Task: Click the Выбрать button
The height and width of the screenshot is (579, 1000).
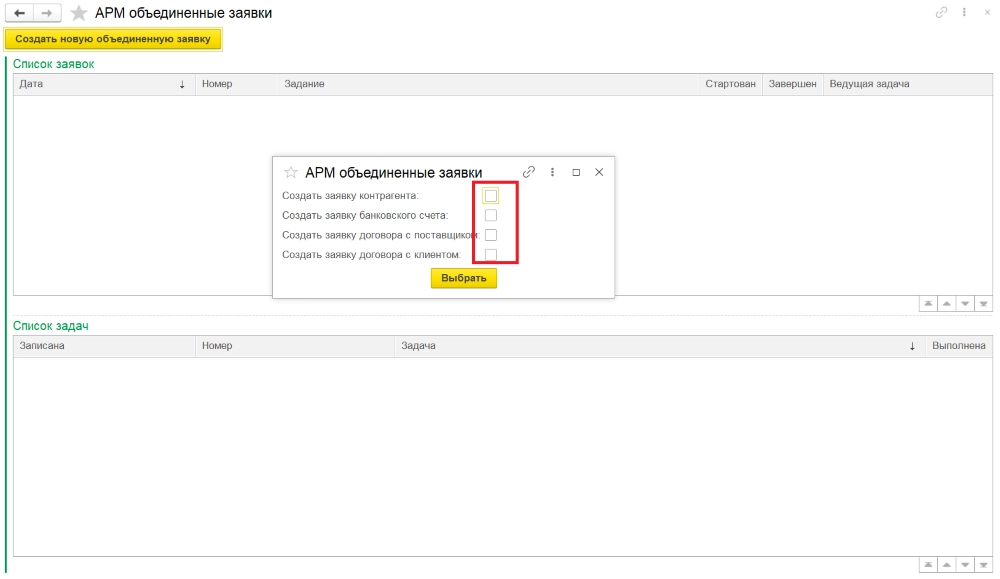Action: [x=464, y=278]
